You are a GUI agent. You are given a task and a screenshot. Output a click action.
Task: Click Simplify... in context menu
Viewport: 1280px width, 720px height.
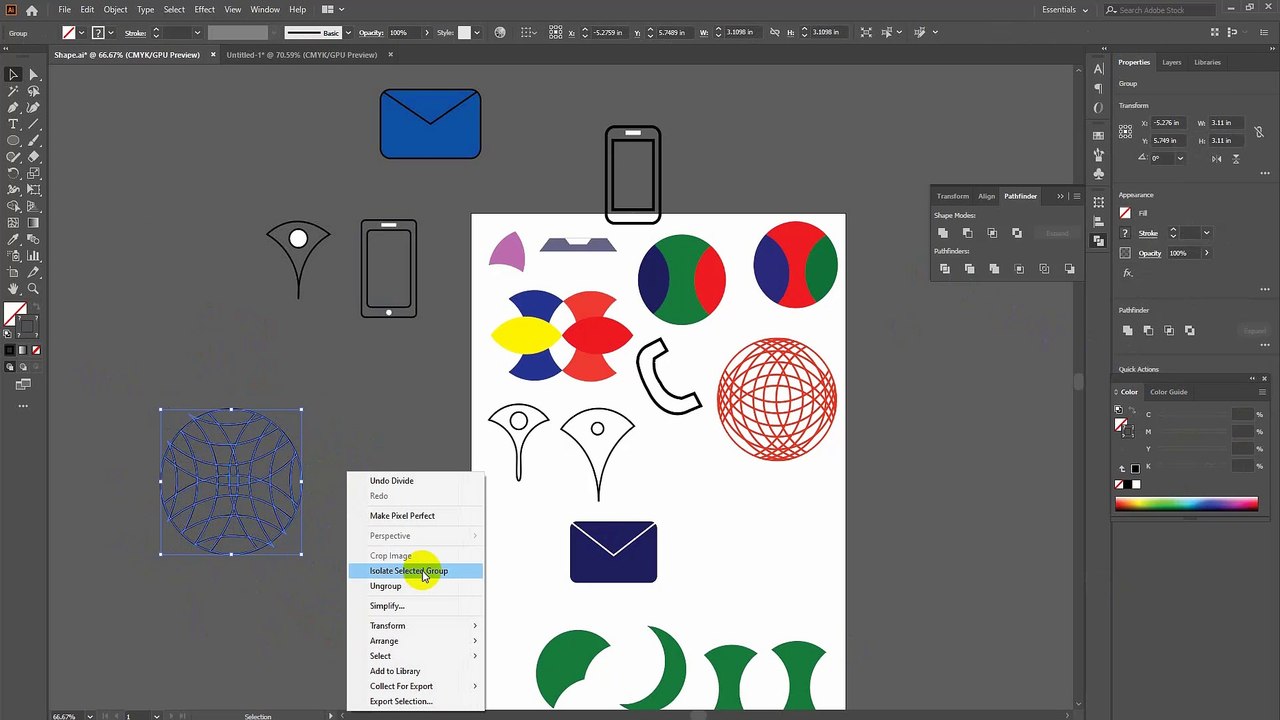(x=415, y=606)
